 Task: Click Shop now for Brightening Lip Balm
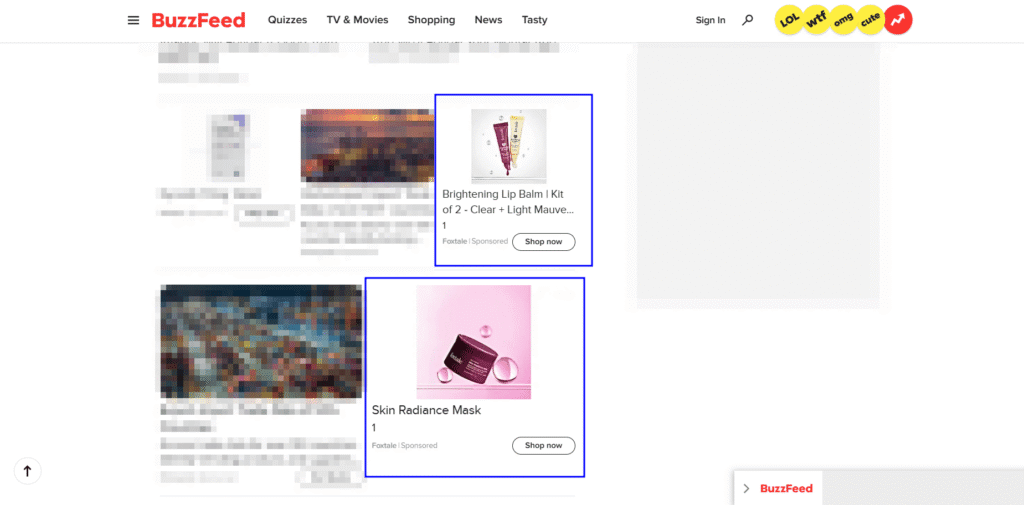[x=543, y=242]
